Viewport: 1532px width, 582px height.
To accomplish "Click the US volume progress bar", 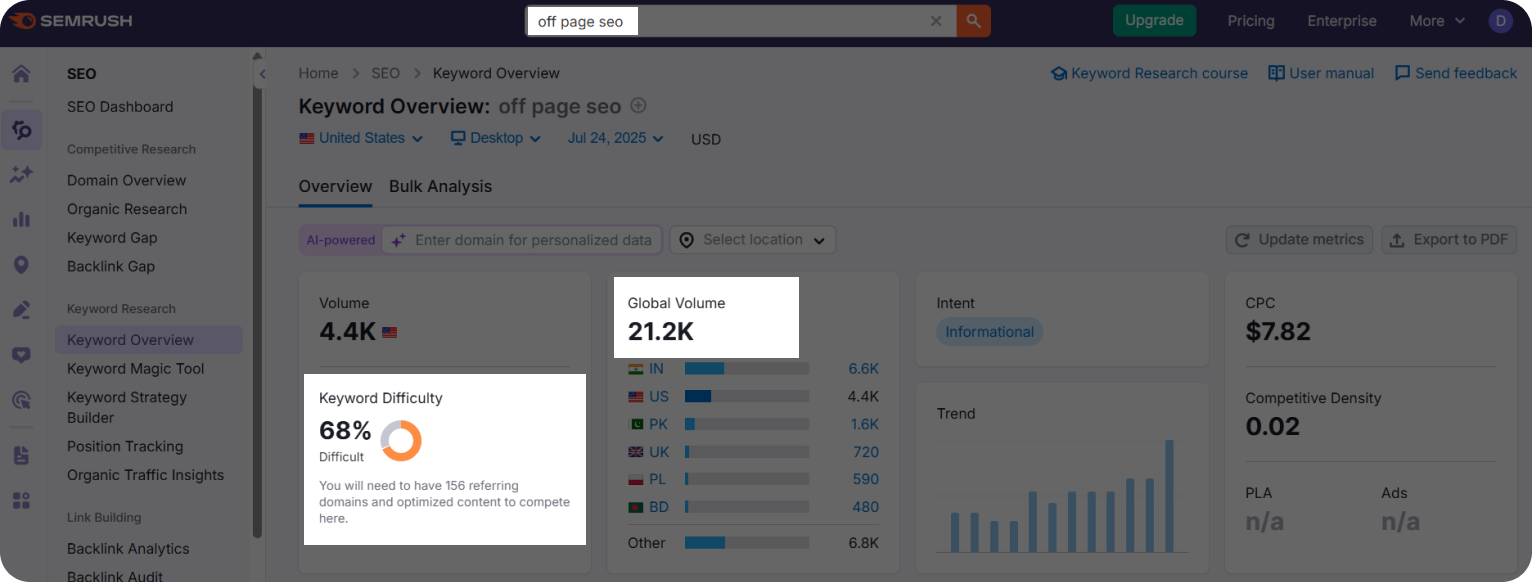I will tap(747, 397).
